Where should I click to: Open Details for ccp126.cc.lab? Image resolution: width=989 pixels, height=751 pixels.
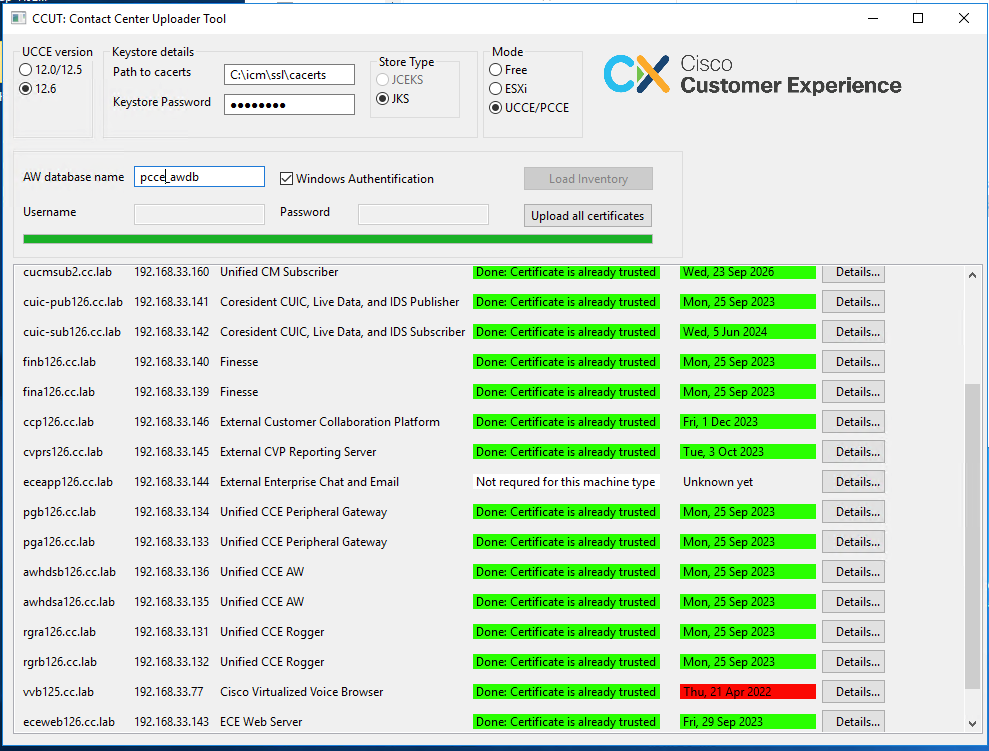(853, 422)
